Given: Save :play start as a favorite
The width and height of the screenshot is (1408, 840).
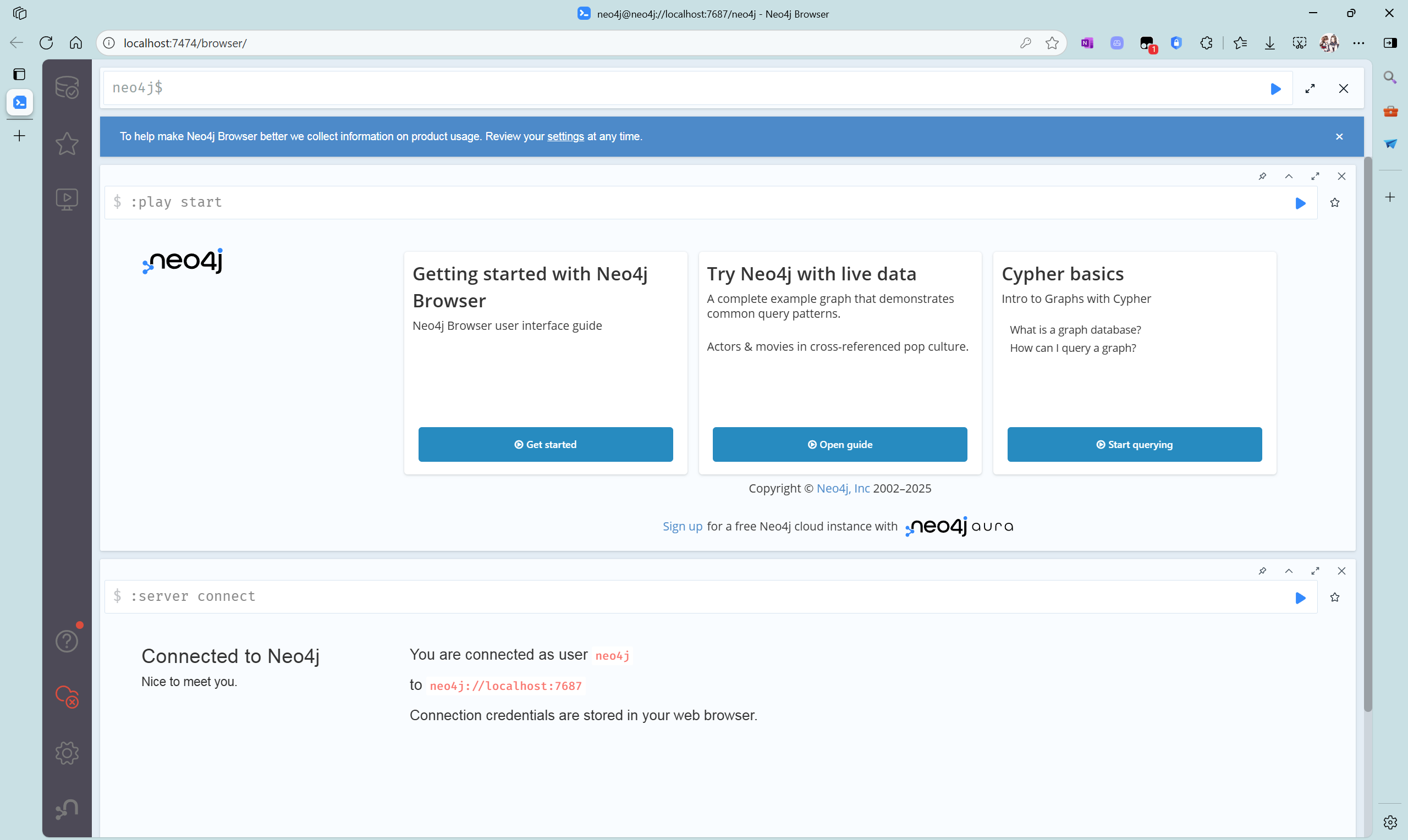Looking at the screenshot, I should (1335, 203).
